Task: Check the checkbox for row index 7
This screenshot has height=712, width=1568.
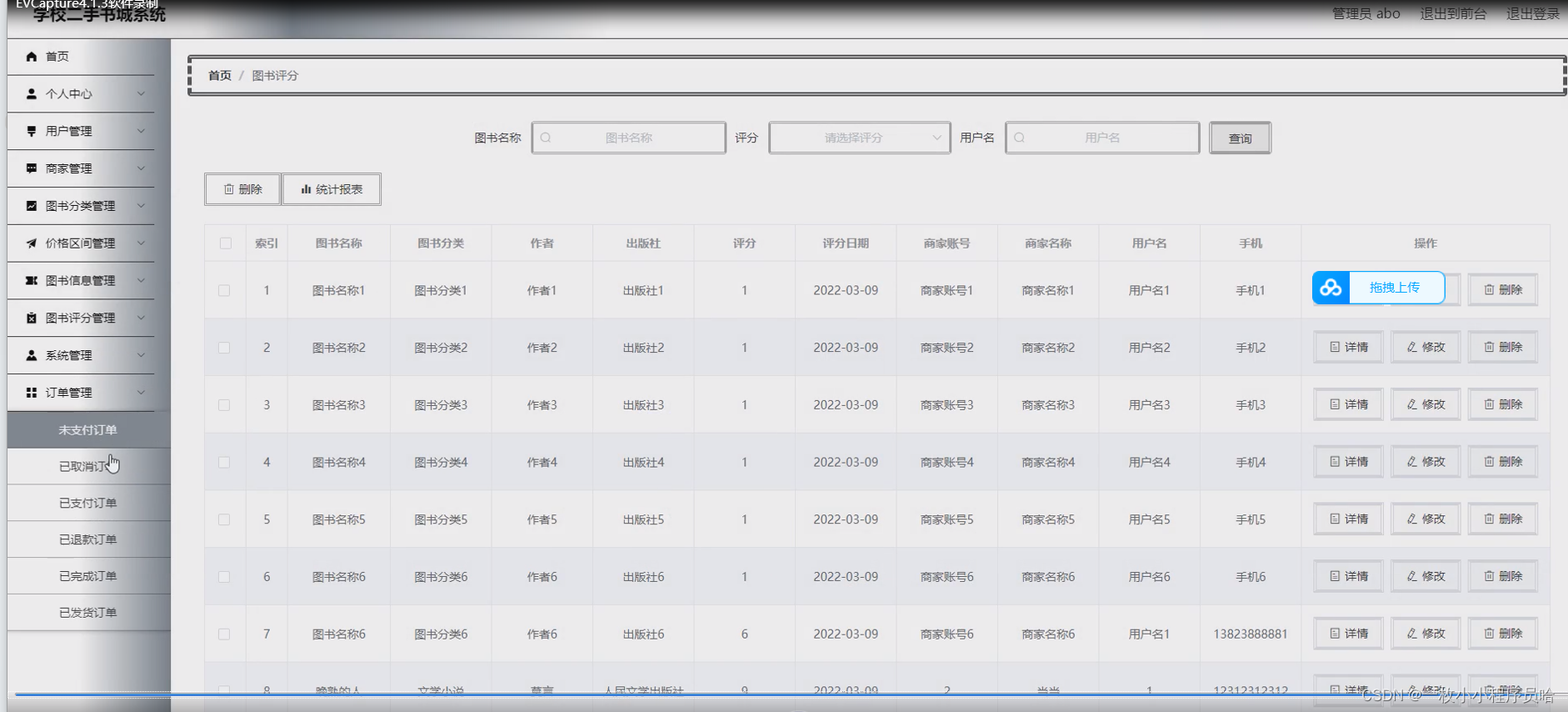Action: pyautogui.click(x=224, y=634)
